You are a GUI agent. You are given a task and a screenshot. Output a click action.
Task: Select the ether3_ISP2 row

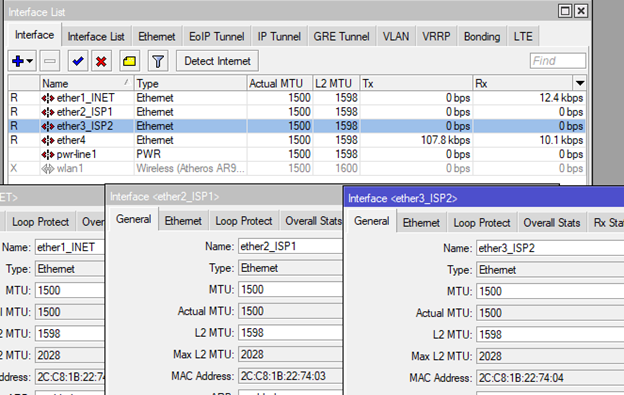(297, 126)
